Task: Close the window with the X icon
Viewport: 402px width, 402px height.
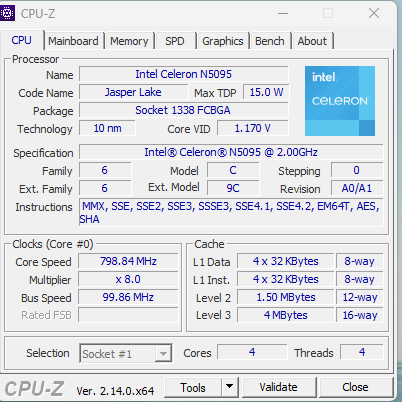Action: pyautogui.click(x=374, y=13)
